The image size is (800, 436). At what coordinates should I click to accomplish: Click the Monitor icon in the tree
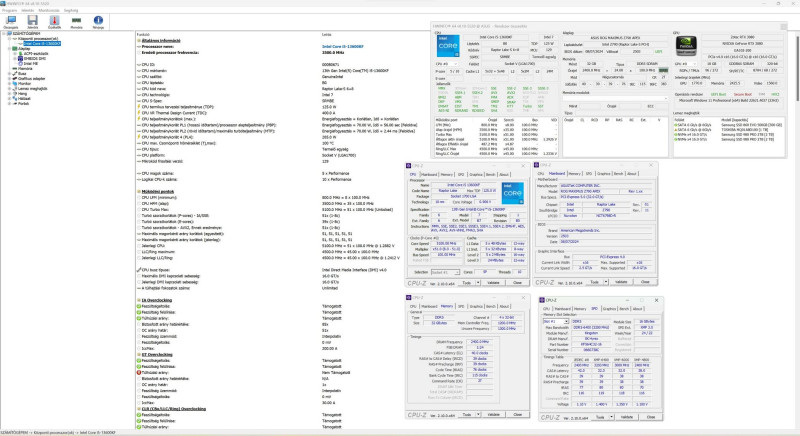tap(15, 84)
